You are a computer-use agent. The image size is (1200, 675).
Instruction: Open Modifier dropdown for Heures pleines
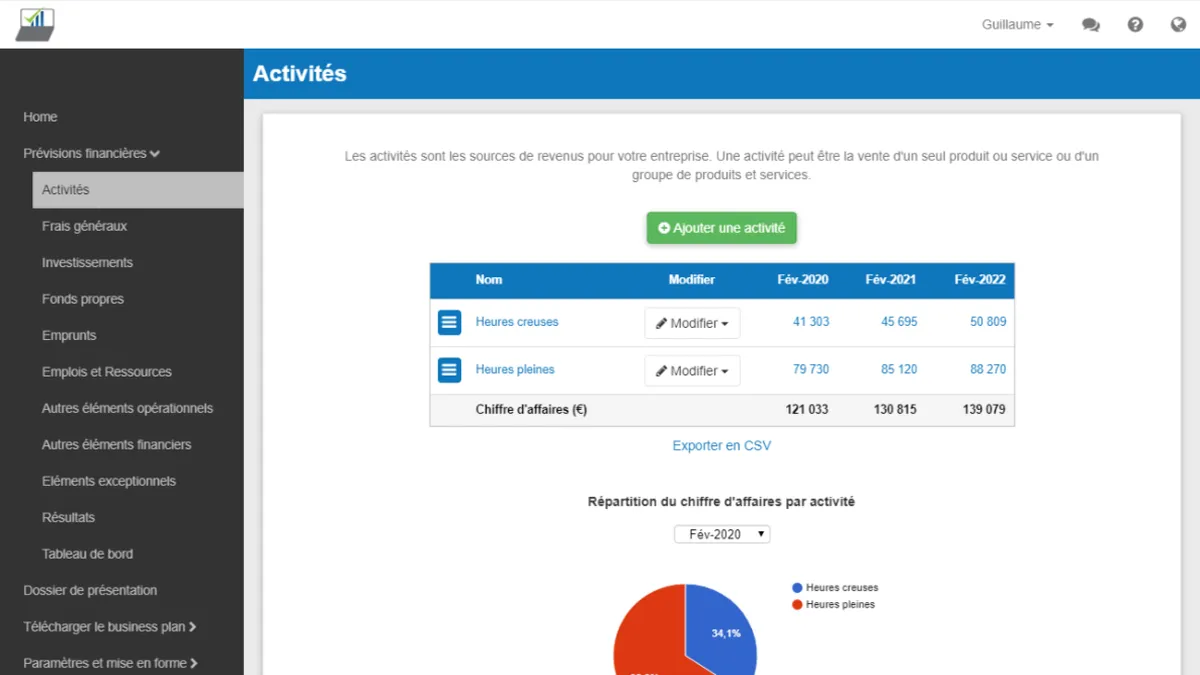pos(692,371)
